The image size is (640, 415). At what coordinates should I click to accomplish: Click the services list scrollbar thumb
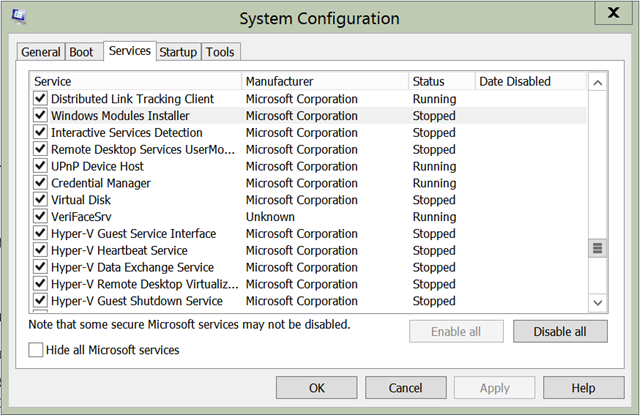[598, 248]
